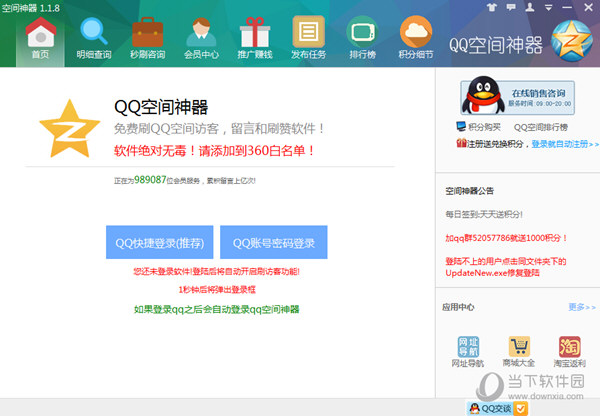
Task: Open the 秒刷咨询 briefcase icon
Action: 148,38
